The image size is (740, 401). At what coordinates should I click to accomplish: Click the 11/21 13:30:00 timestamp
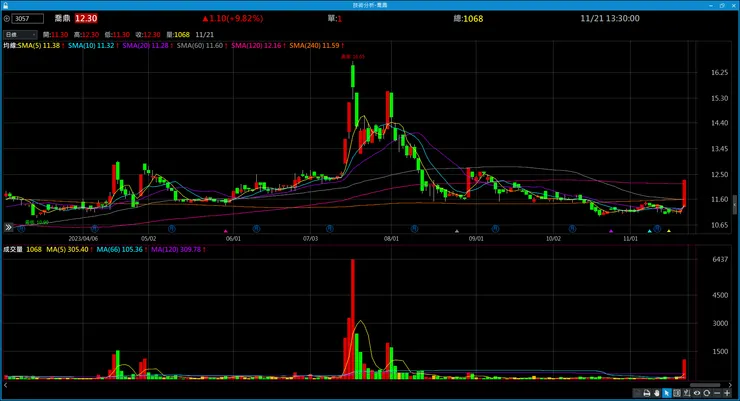coord(610,18)
